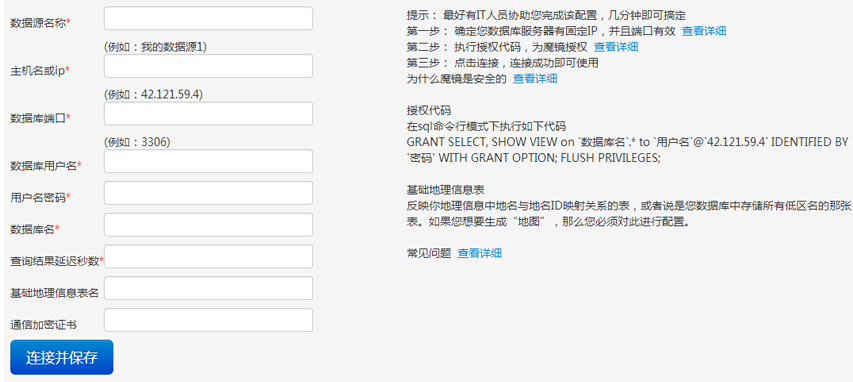Click the 数据源名称 input field

208,18
